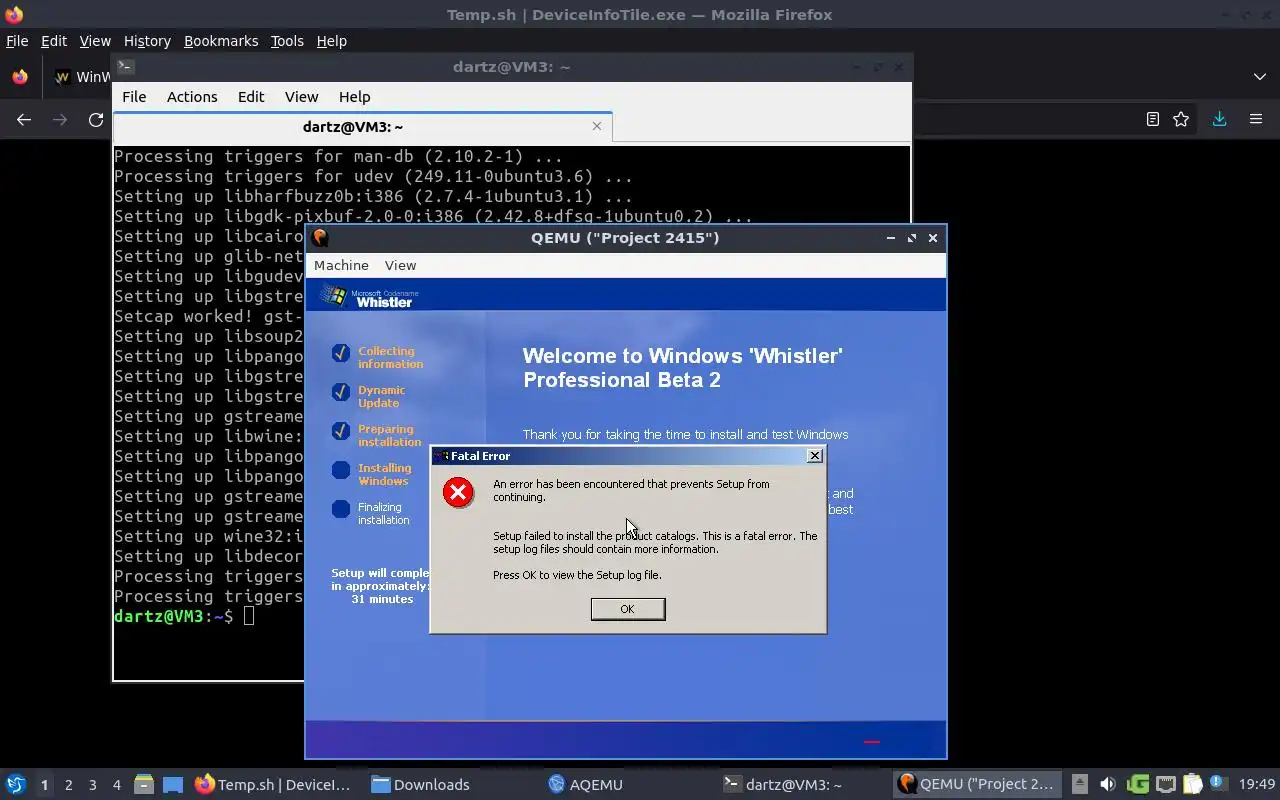Click Installing Windows setup step
The height and width of the screenshot is (800, 1280).
384,474
